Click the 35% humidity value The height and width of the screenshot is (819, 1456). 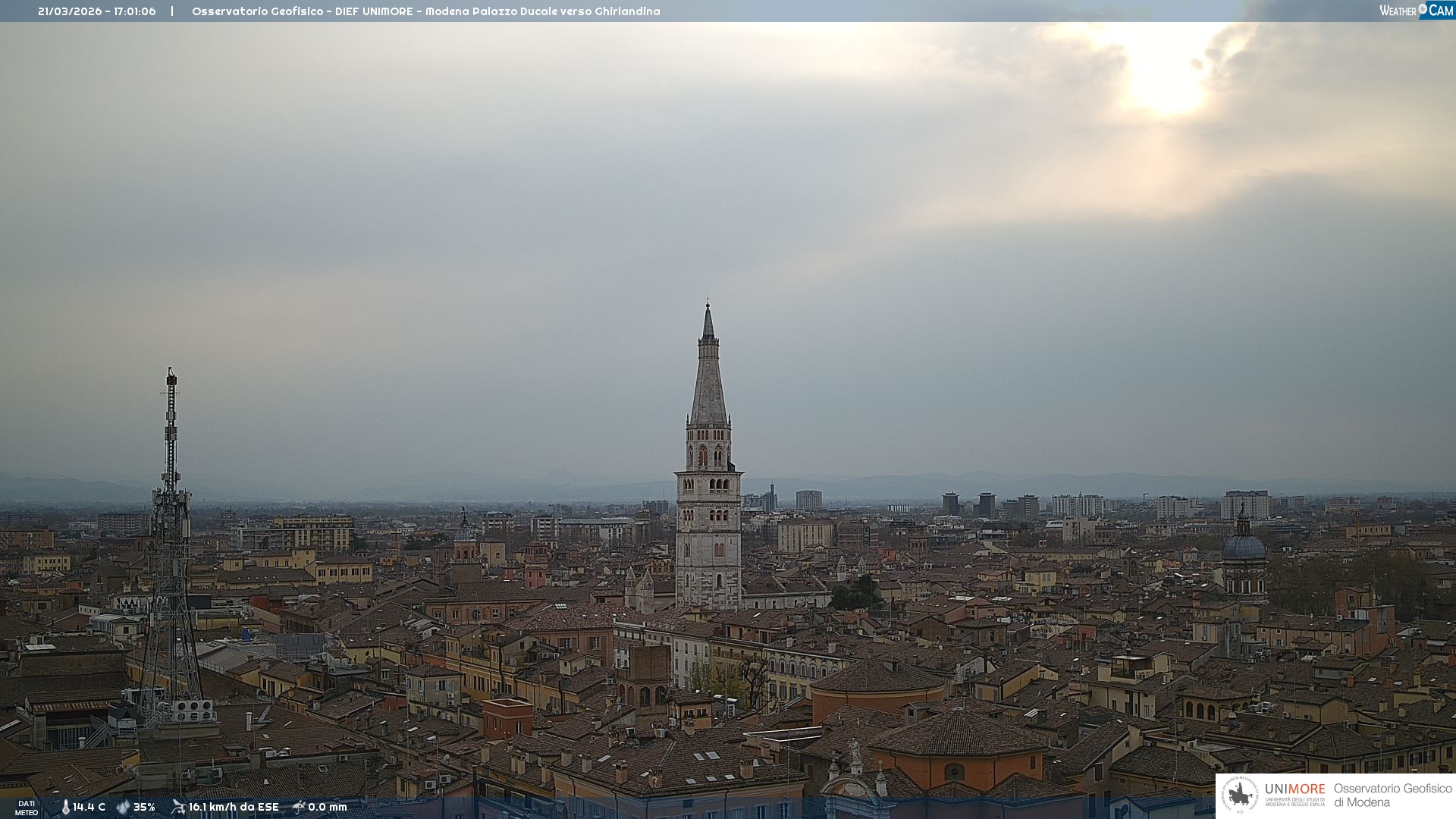pyautogui.click(x=144, y=808)
